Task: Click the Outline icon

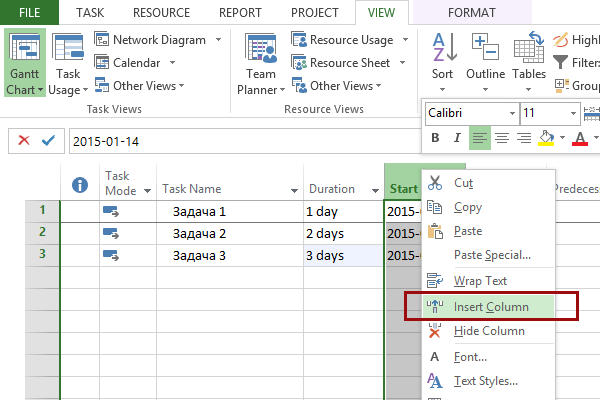Action: pyautogui.click(x=486, y=55)
